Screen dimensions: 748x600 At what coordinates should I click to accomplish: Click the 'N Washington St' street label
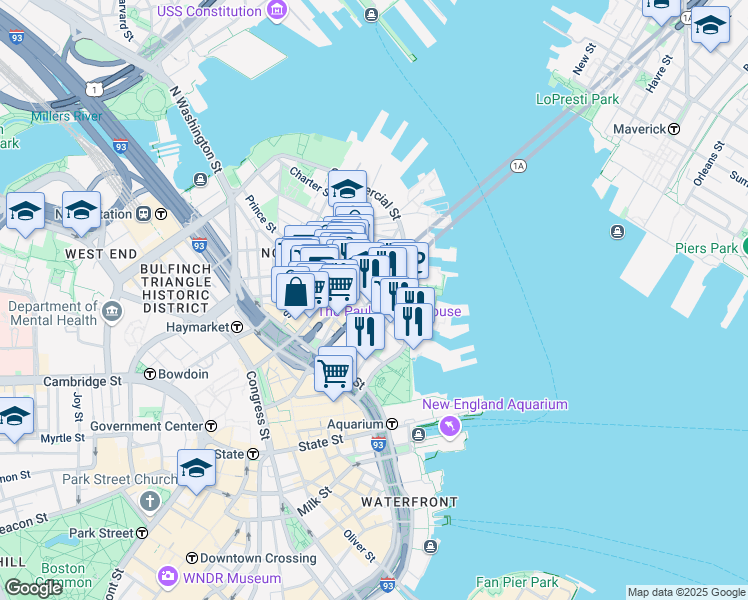pos(196,129)
